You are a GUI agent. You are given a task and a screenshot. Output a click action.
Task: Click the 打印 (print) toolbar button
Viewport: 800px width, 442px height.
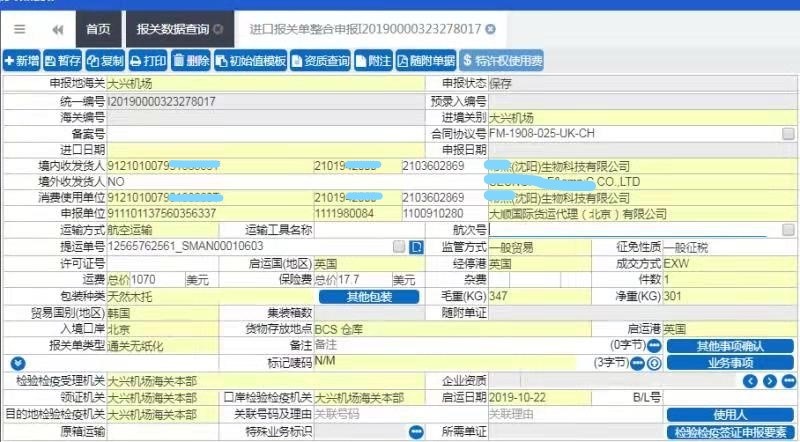click(x=148, y=62)
